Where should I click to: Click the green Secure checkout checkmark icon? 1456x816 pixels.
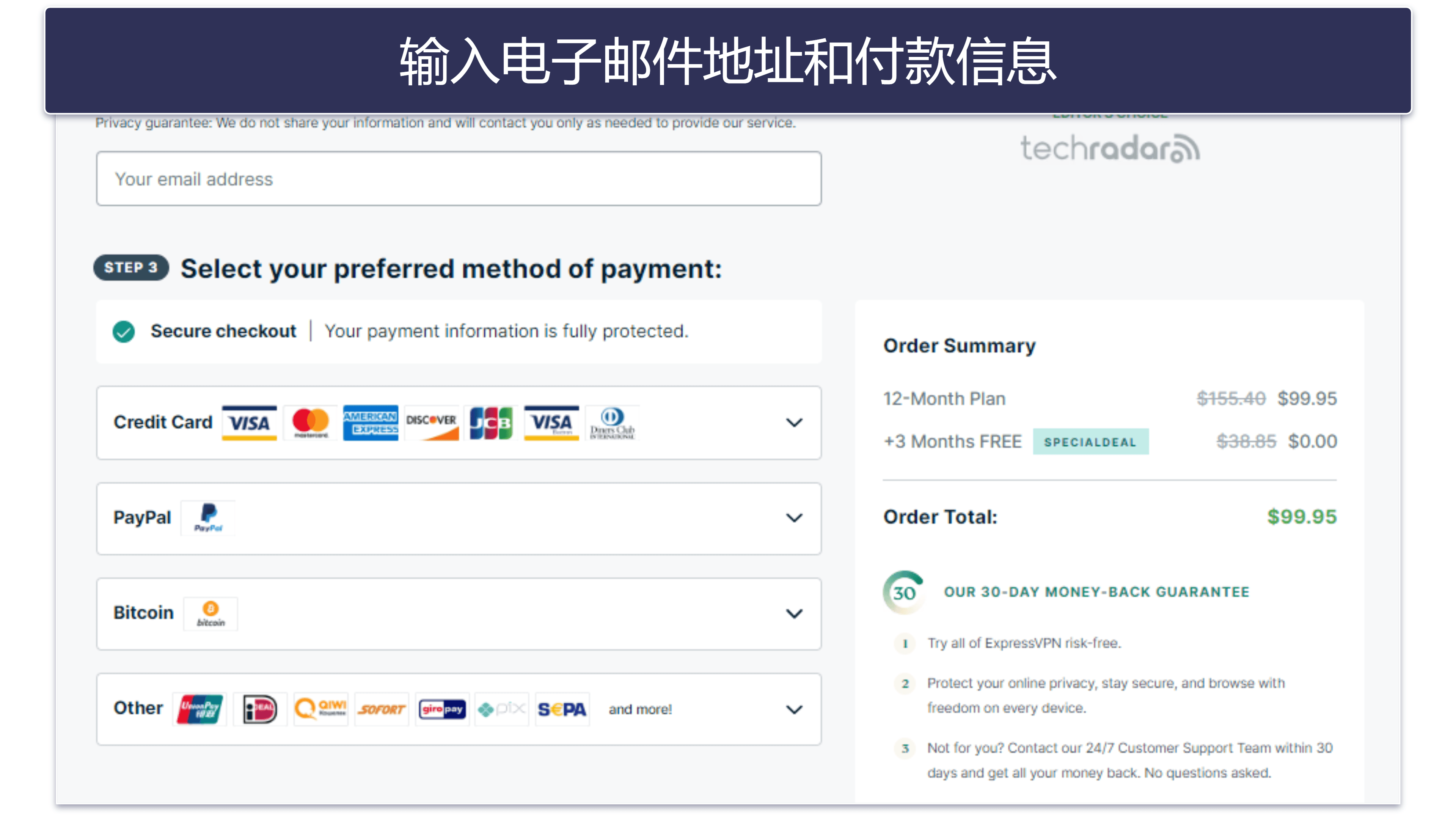(123, 332)
